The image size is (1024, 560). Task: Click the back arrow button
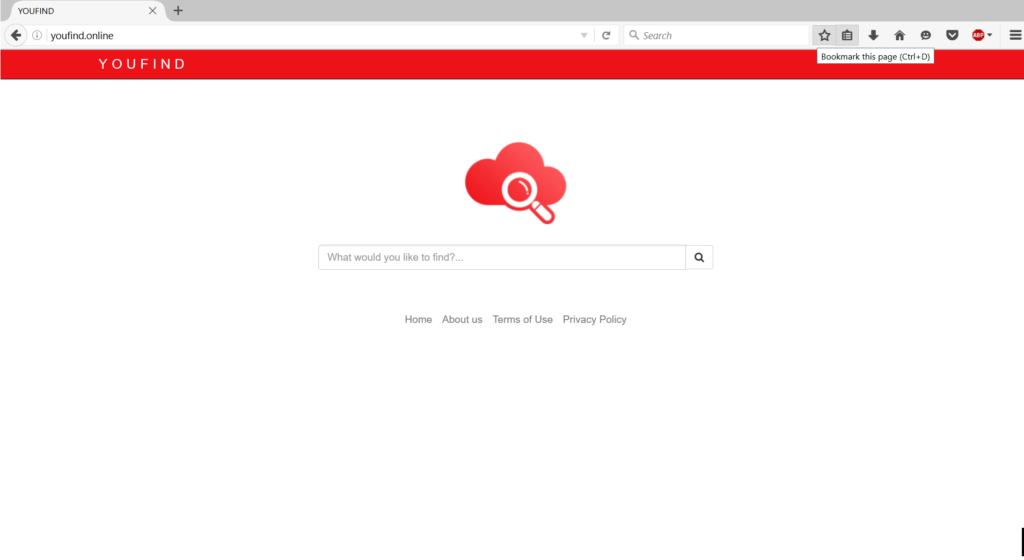click(x=16, y=35)
